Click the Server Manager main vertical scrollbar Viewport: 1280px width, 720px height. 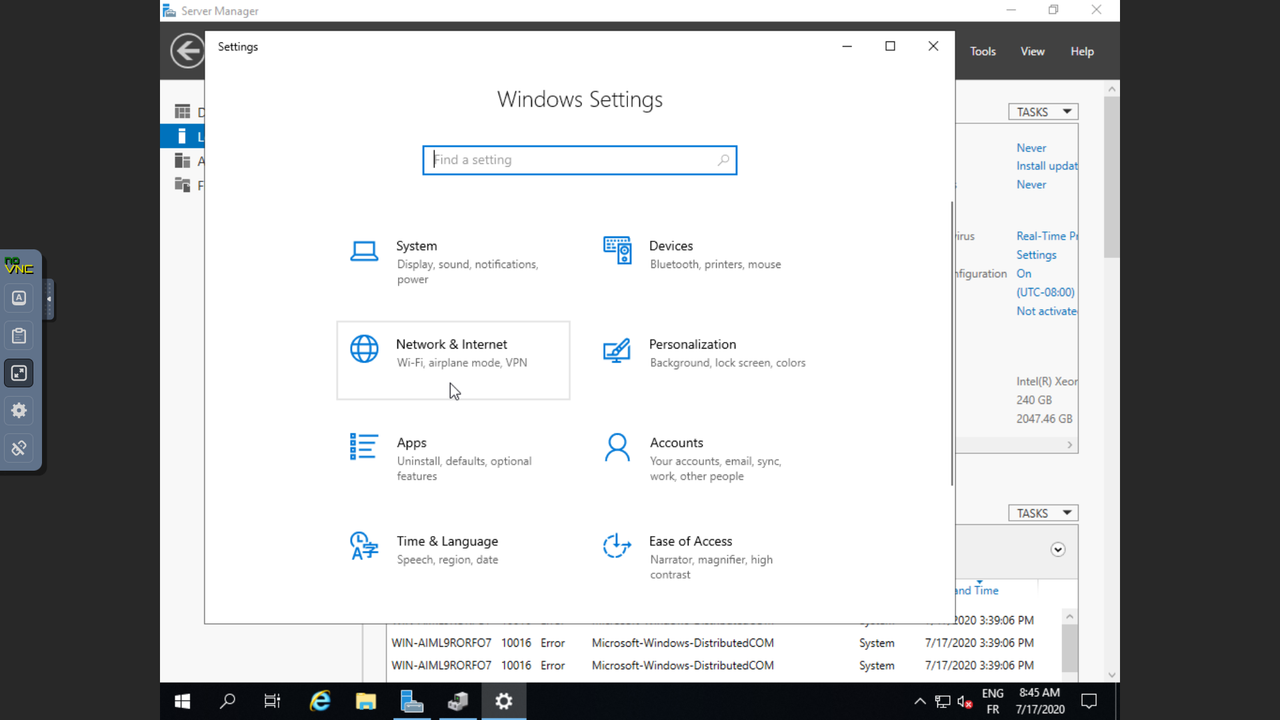1112,176
